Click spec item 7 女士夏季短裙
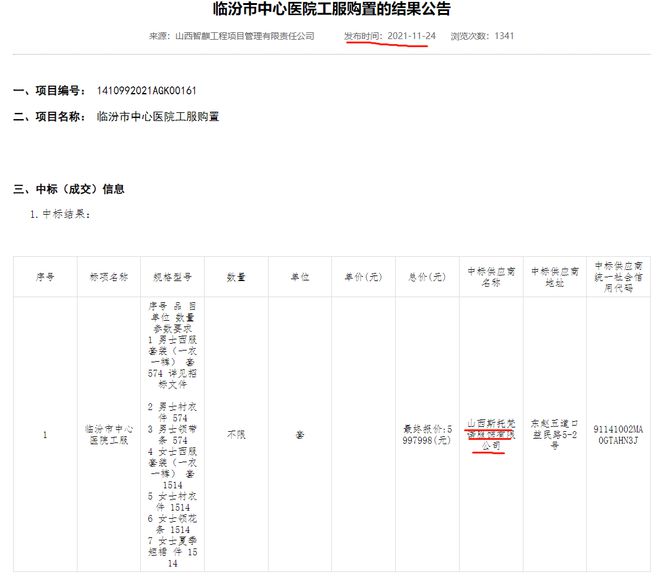Viewport: 660px width, 577px height. pyautogui.click(x=172, y=552)
